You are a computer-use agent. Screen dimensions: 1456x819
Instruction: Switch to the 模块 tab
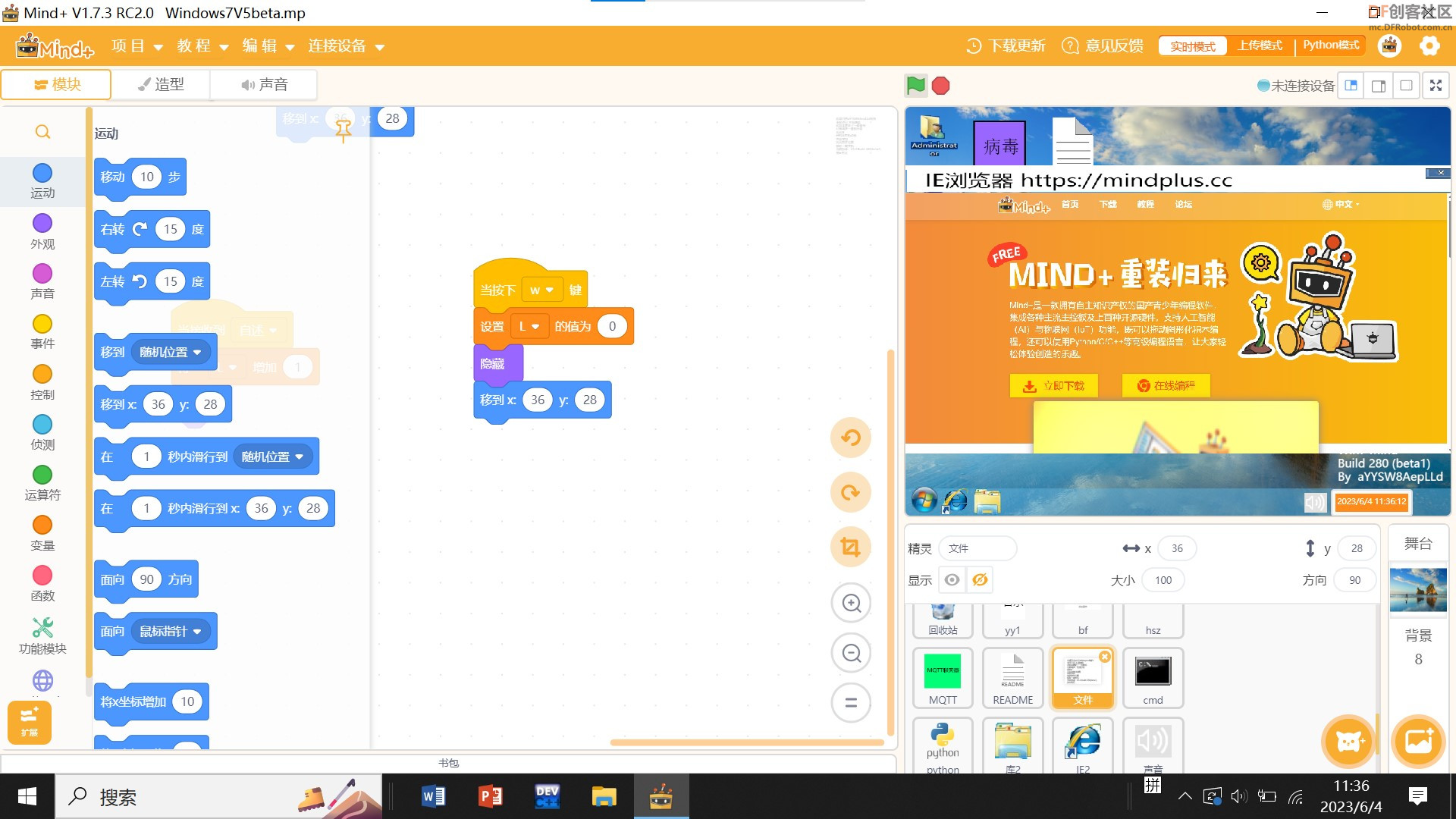pos(57,84)
